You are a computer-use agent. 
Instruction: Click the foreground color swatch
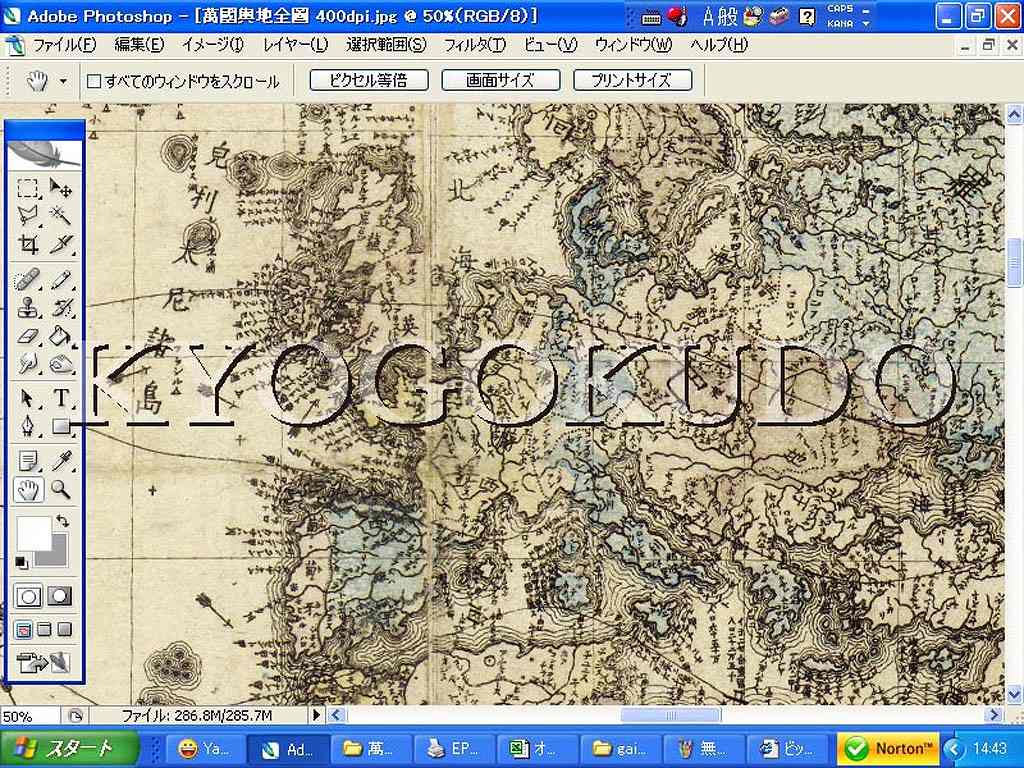pyautogui.click(x=34, y=534)
